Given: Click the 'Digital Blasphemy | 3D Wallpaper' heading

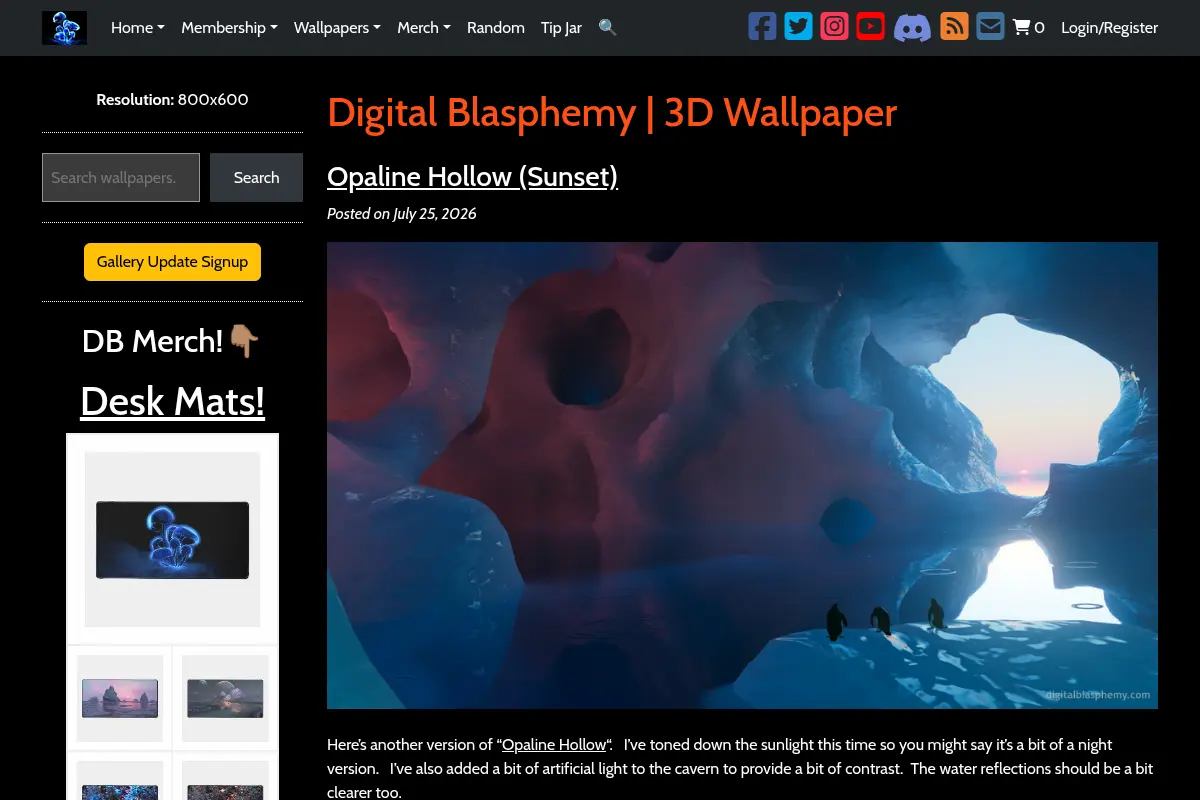Looking at the screenshot, I should 612,113.
